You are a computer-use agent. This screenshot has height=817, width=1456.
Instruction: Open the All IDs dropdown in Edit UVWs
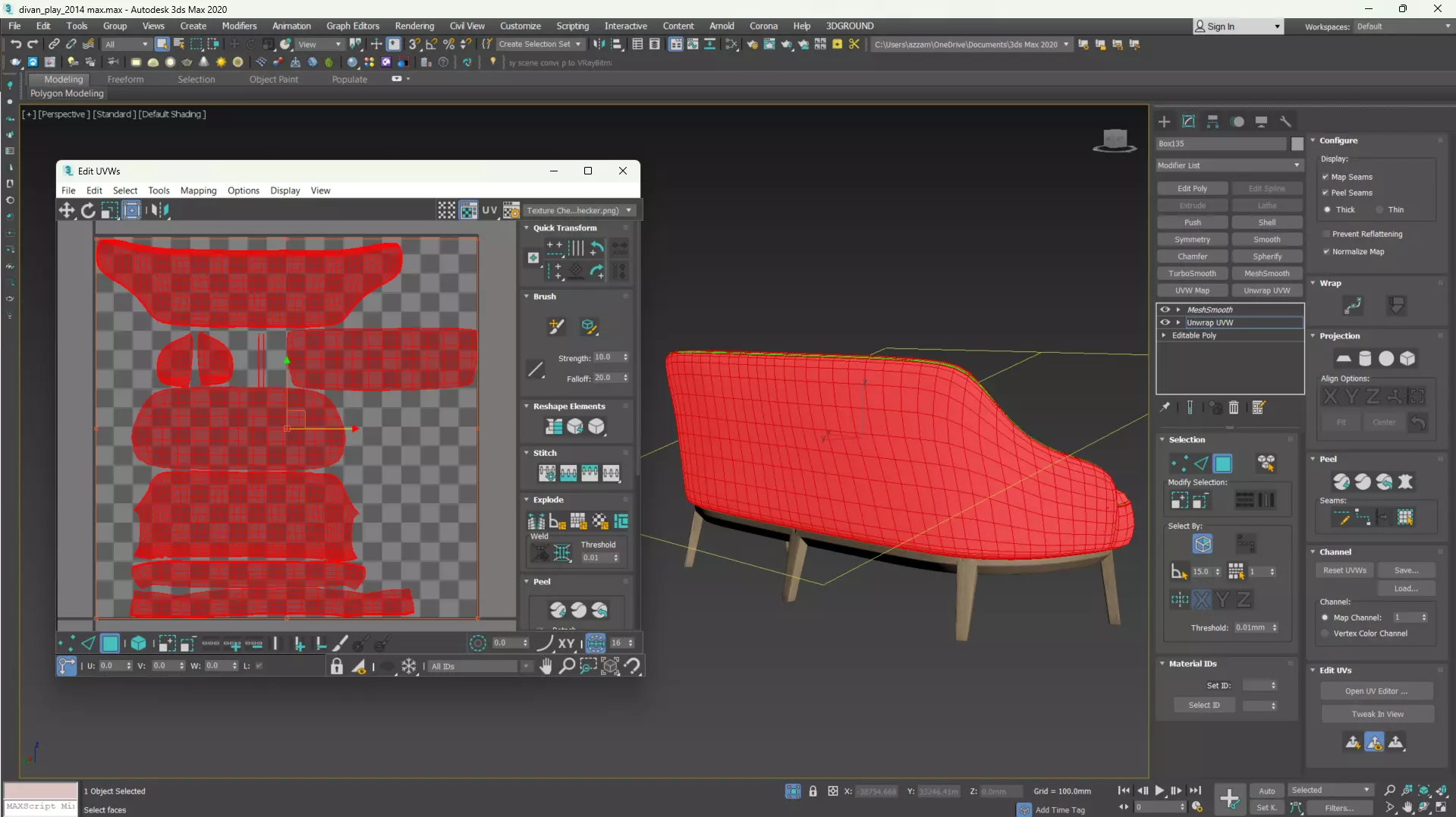point(480,666)
